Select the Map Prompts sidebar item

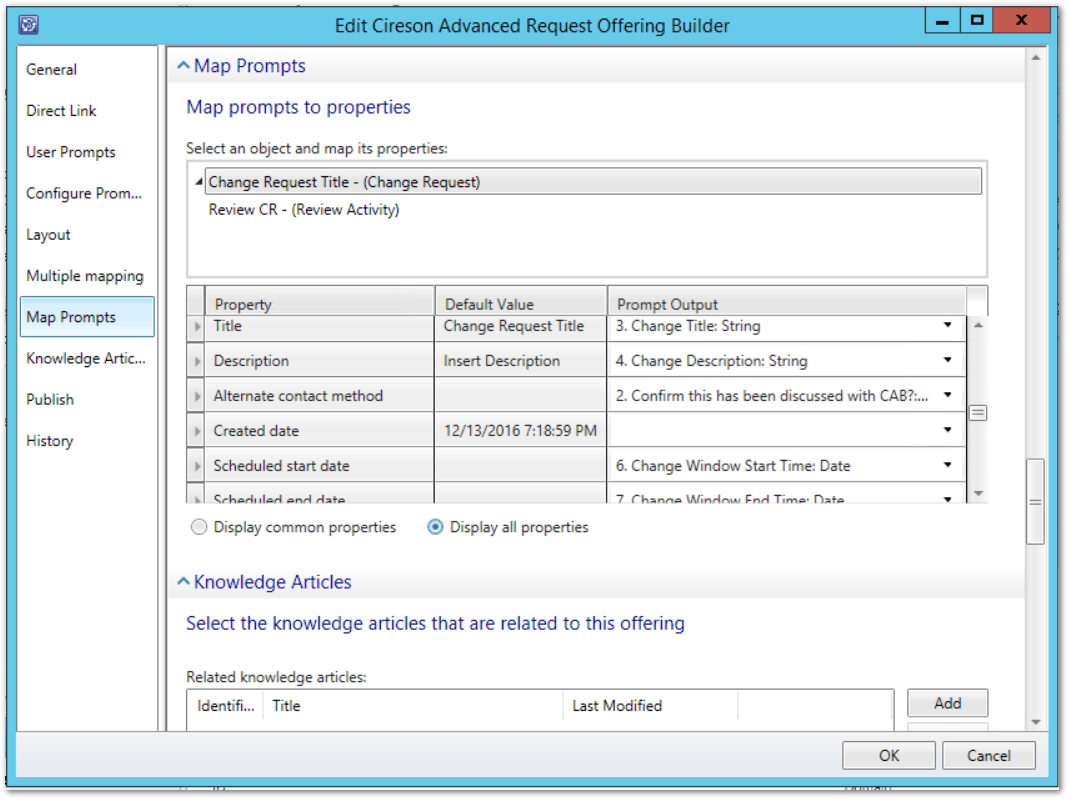87,317
